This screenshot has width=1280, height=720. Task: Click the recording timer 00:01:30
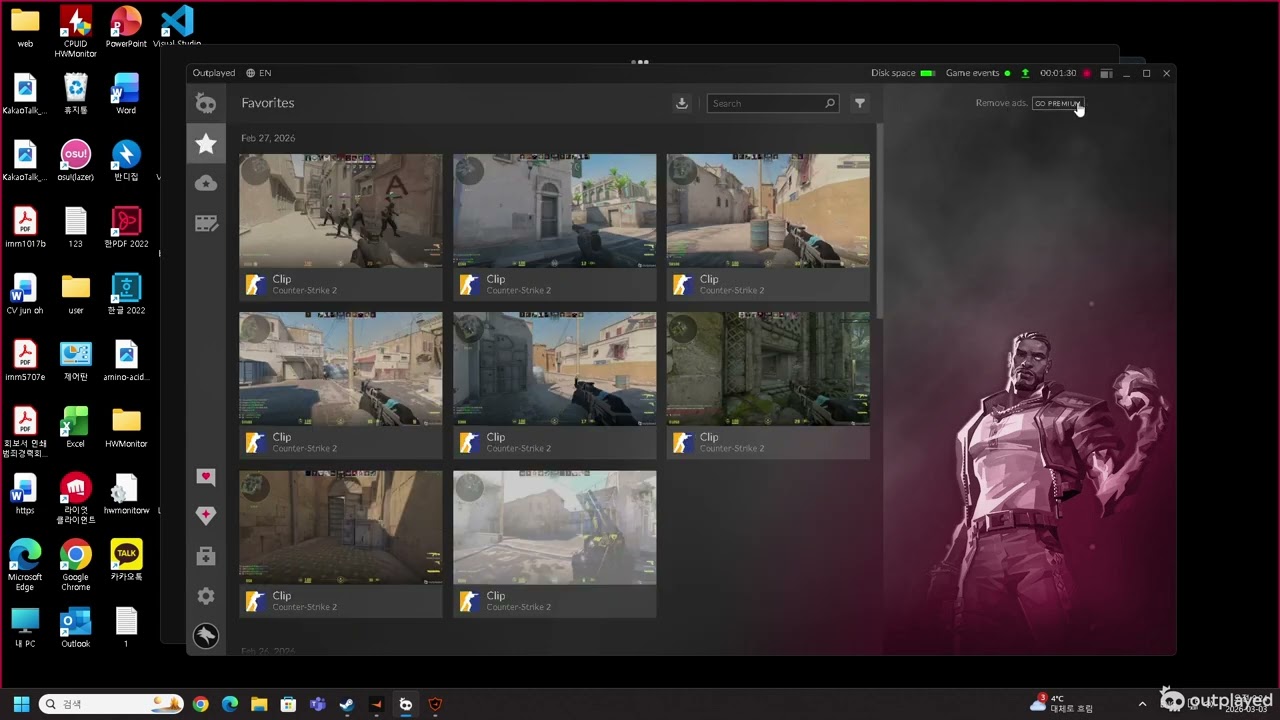(1058, 73)
